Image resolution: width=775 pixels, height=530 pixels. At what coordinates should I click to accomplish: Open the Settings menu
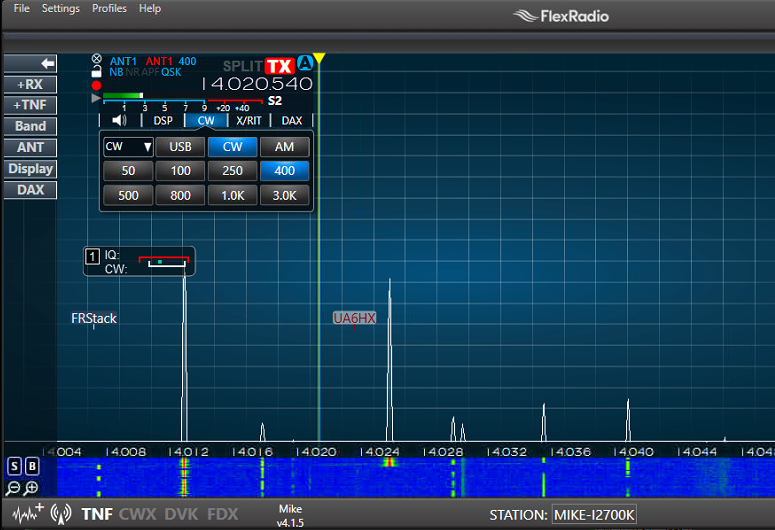coord(60,8)
